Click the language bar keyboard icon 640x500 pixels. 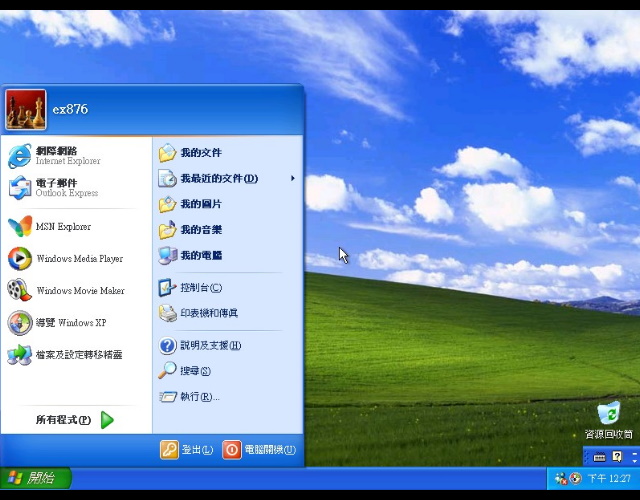599,457
